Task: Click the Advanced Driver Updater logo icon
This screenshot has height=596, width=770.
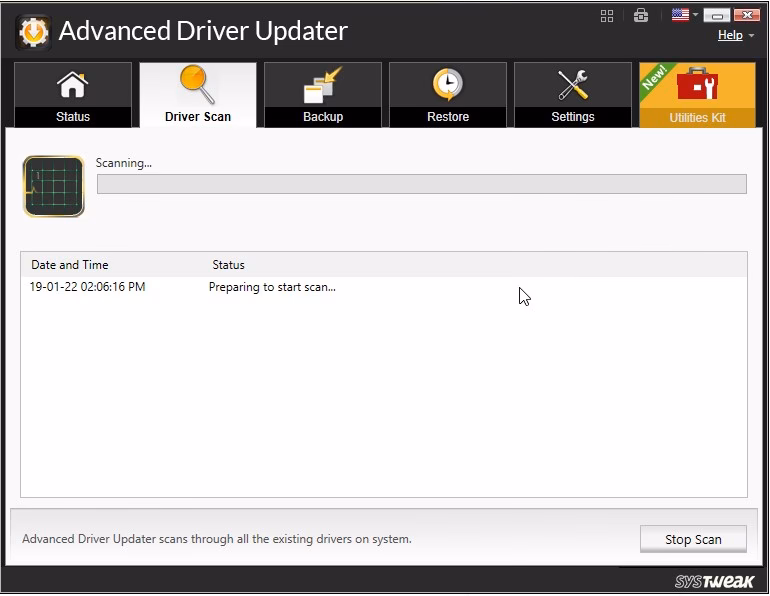Action: [32, 32]
